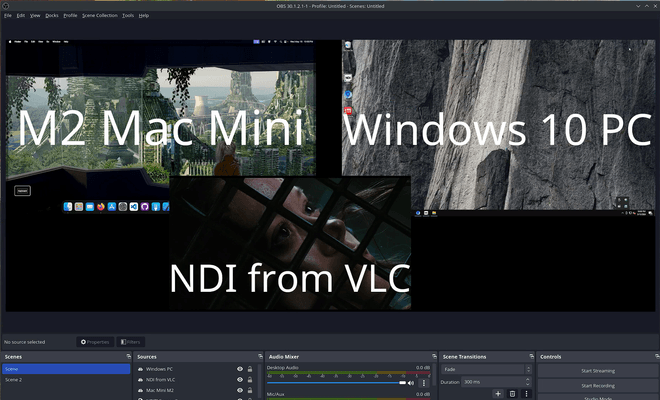Open transition properties three-dot menu
The width and height of the screenshot is (660, 400).
[x=526, y=394]
